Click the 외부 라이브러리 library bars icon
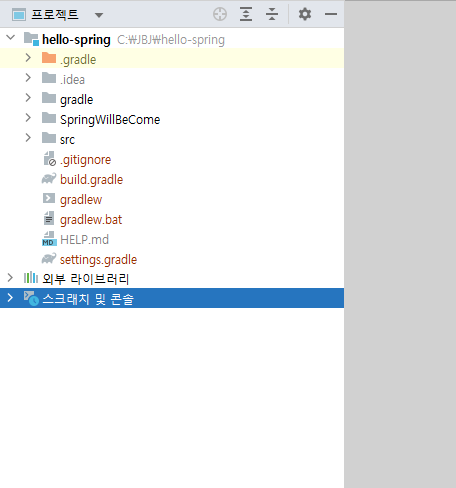Image resolution: width=456 pixels, height=488 pixels. [x=31, y=277]
